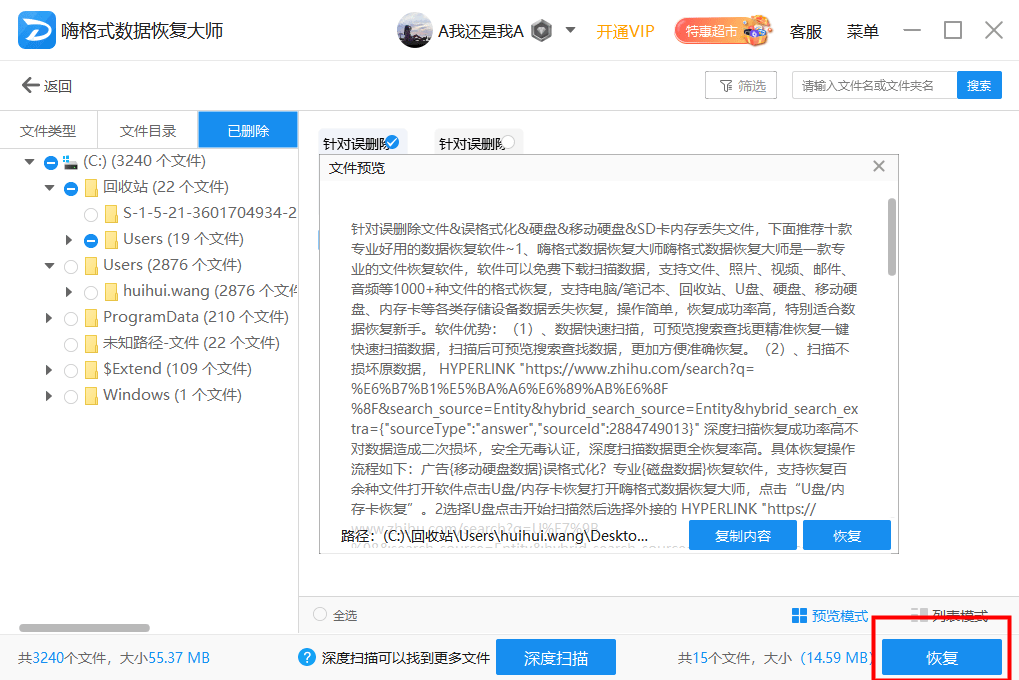Select the 已删除 tab
The width and height of the screenshot is (1019, 680).
pyautogui.click(x=248, y=131)
